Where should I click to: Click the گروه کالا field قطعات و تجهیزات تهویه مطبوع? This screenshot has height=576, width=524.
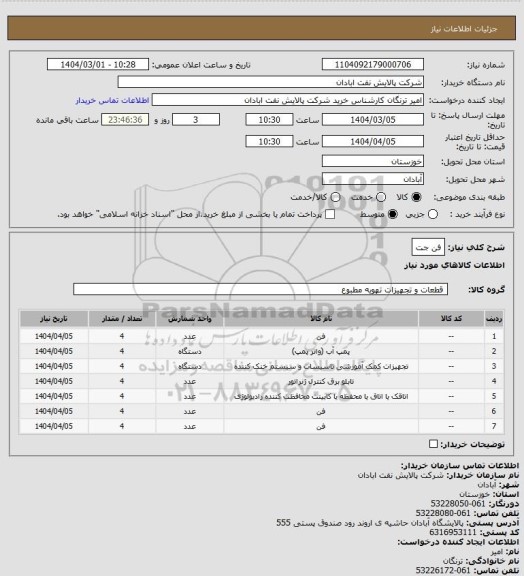(x=261, y=289)
